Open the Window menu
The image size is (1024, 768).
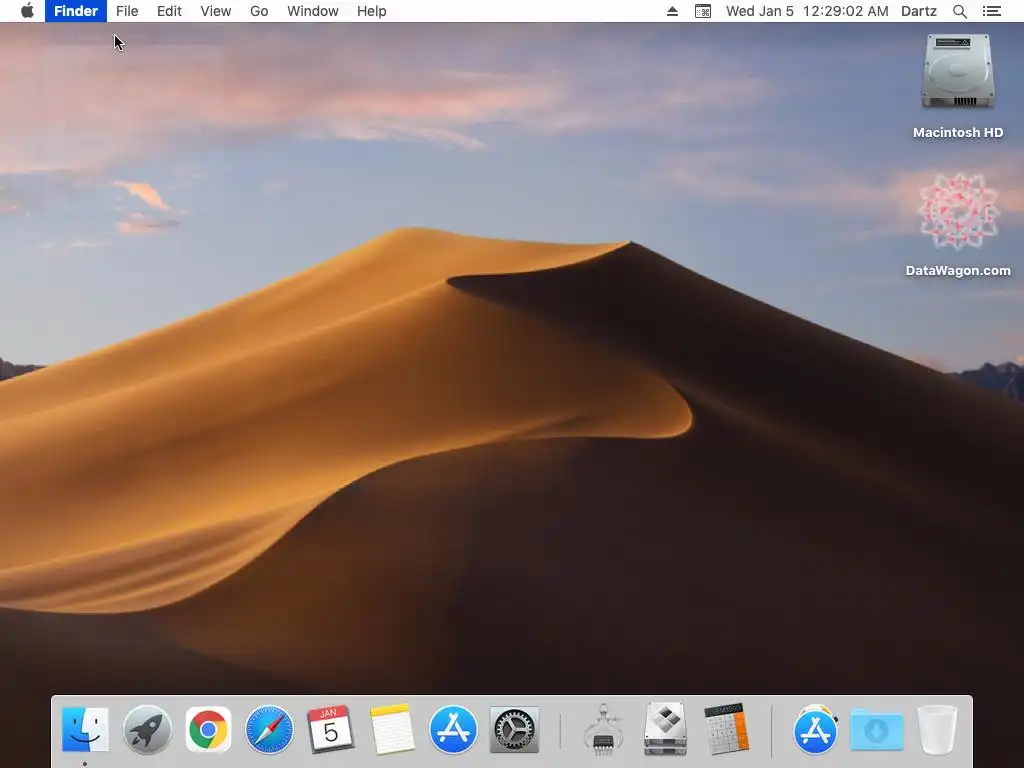click(x=313, y=11)
